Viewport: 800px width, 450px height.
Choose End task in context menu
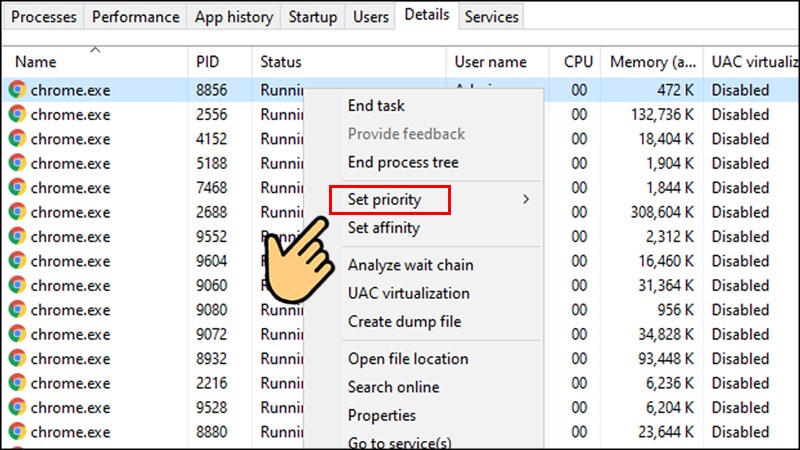pos(376,106)
